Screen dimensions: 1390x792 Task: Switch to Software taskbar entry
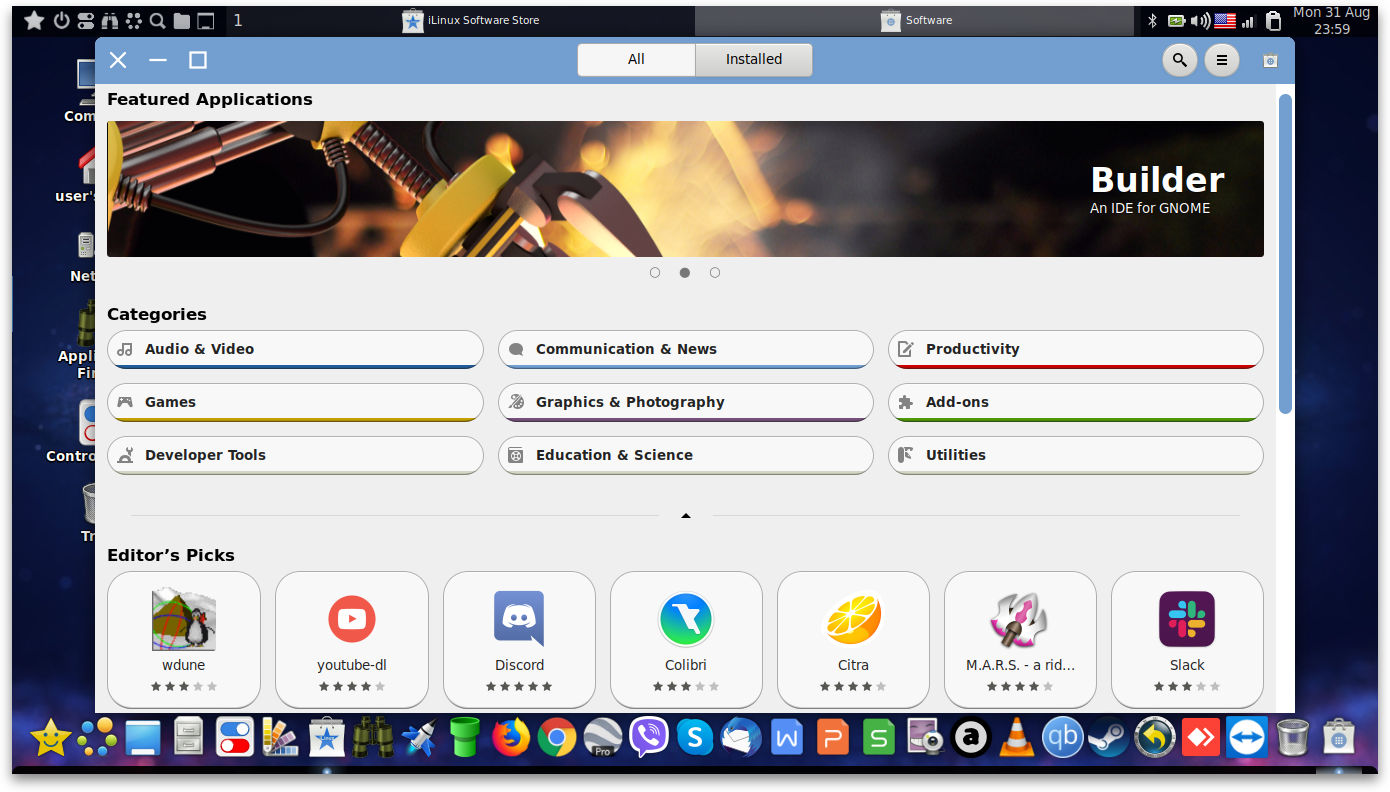pos(916,20)
